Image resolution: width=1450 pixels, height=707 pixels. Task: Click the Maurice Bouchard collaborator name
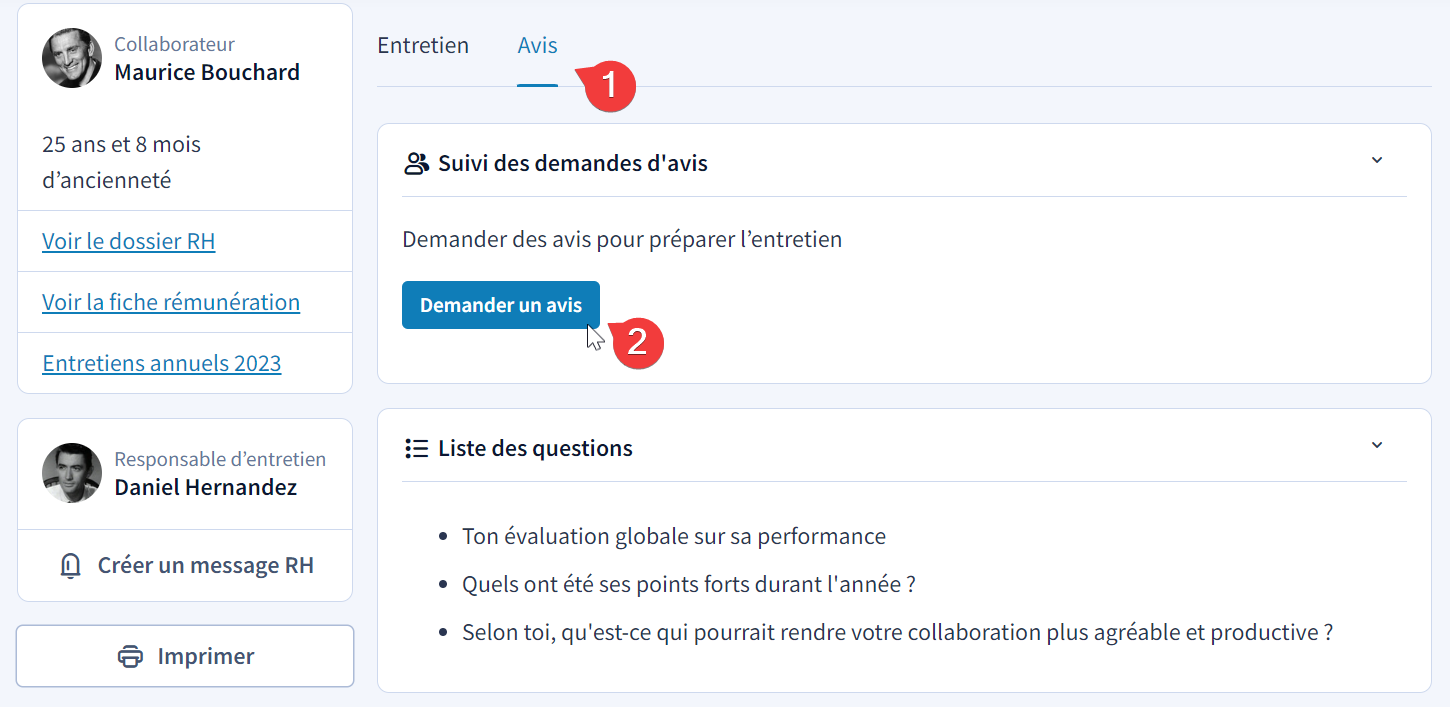pyautogui.click(x=207, y=72)
